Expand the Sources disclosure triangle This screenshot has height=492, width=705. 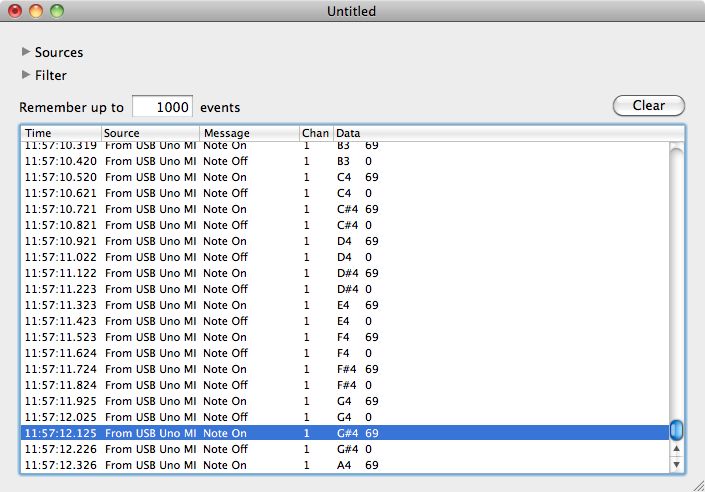pyautogui.click(x=26, y=52)
